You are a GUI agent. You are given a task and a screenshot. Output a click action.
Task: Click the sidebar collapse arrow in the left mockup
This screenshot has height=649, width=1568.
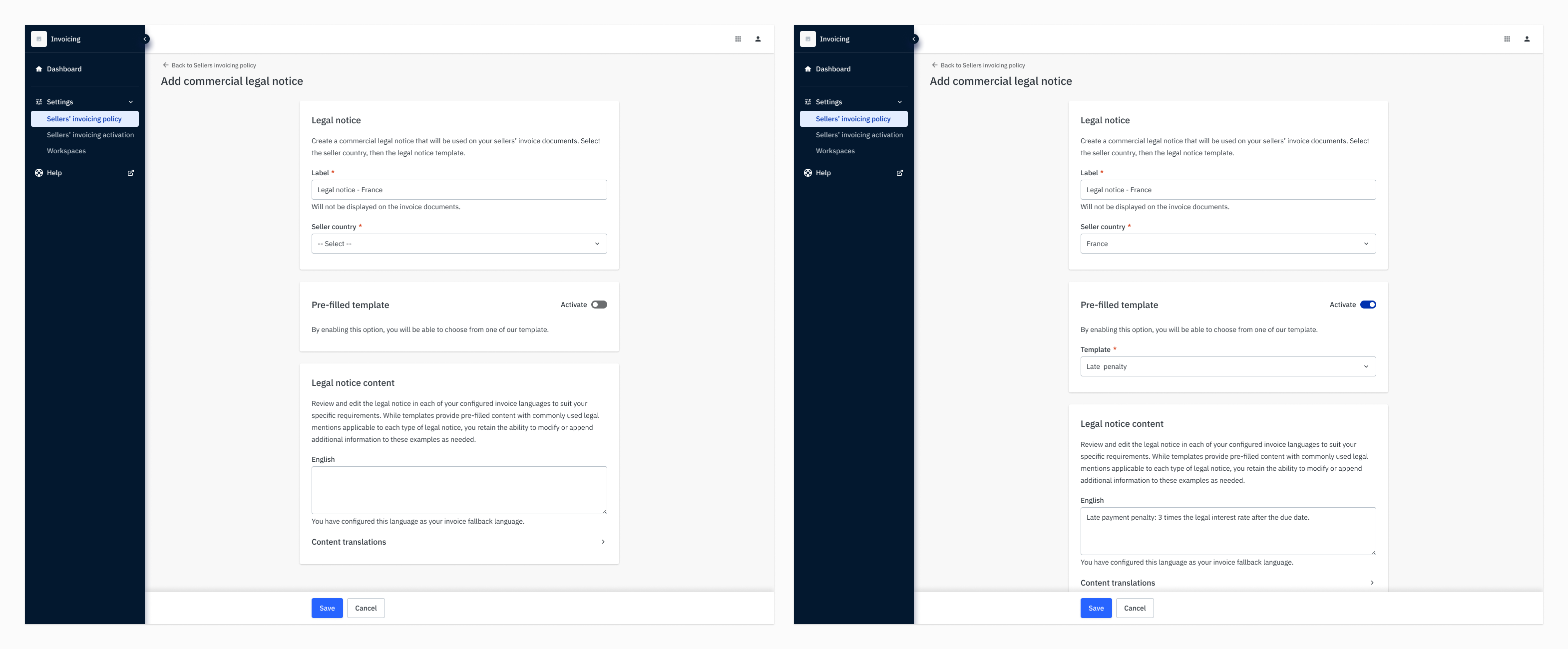145,39
